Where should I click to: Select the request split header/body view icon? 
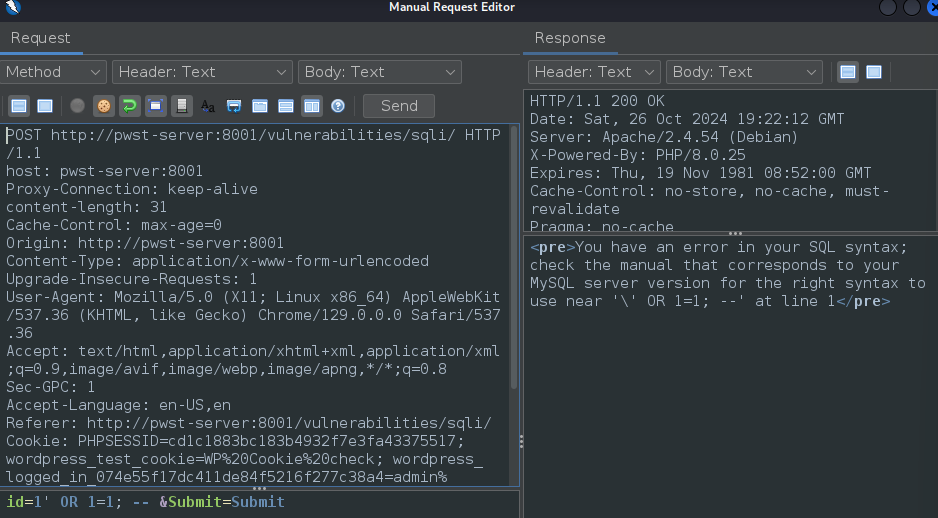19,106
